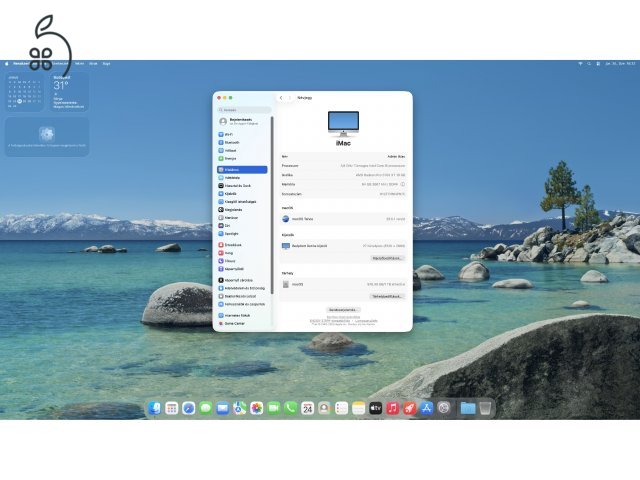
Task: Open the Nézet menu in the menu bar
Action: click(x=80, y=64)
